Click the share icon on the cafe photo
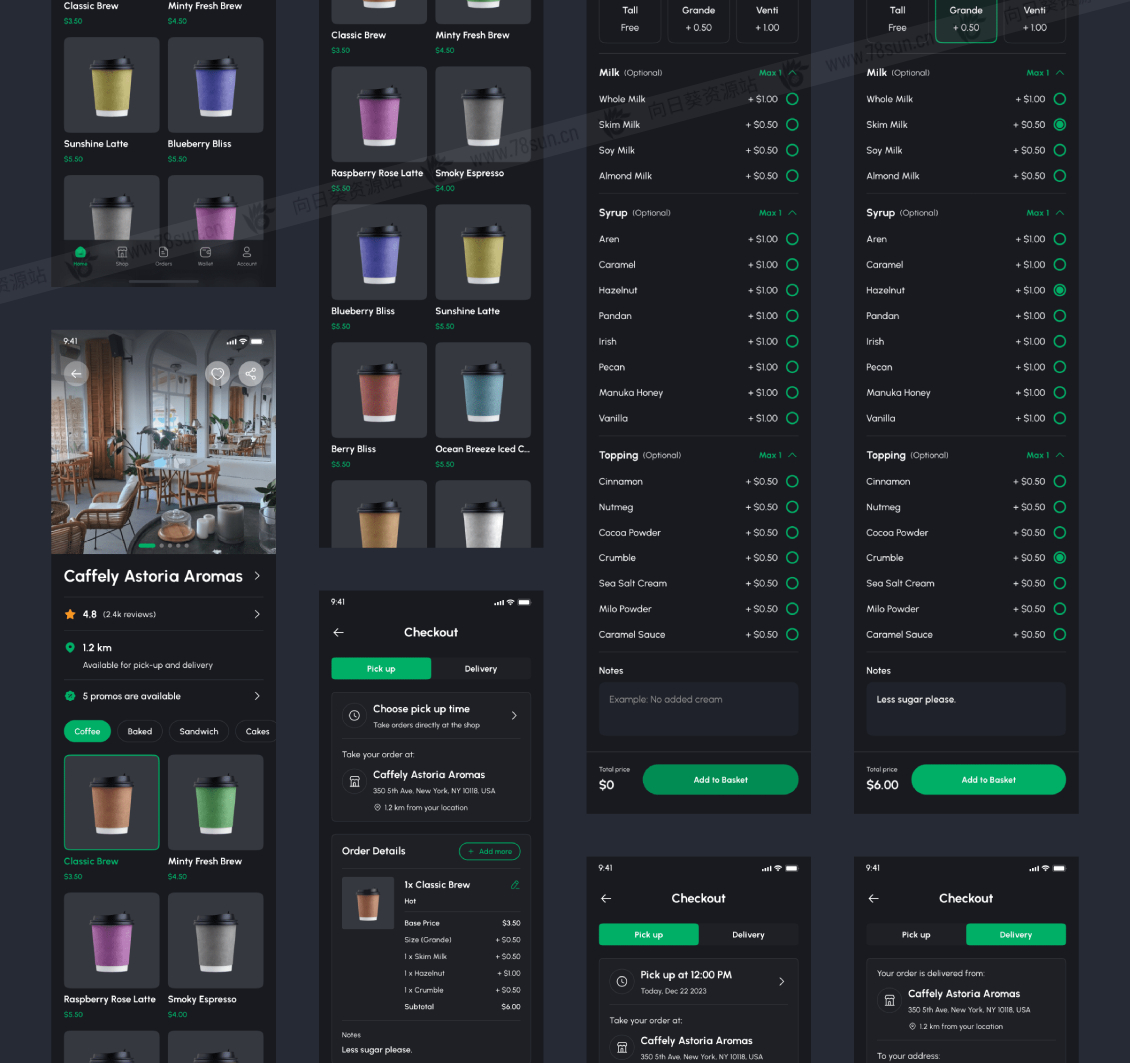This screenshot has width=1130, height=1063. click(250, 374)
